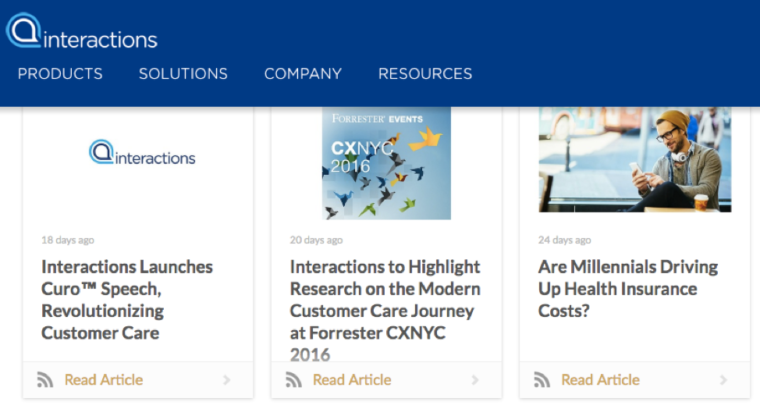Click the '20 days ago' timestamp
Screen dimensions: 760x409
coord(316,240)
